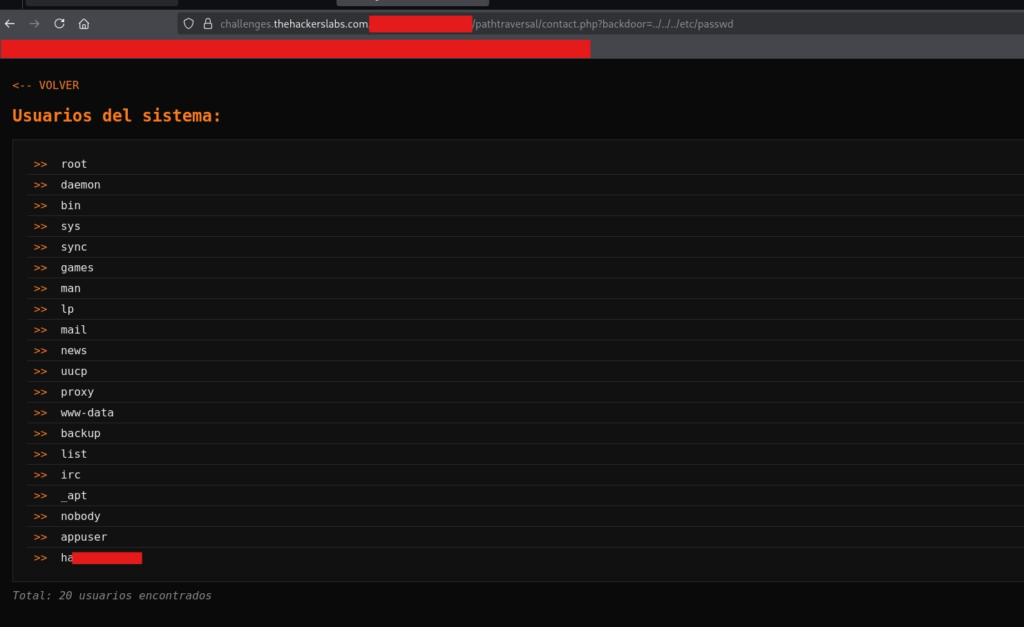The width and height of the screenshot is (1024, 627).
Task: Click the arrow marker next to 'appuser'
Action: (40, 537)
